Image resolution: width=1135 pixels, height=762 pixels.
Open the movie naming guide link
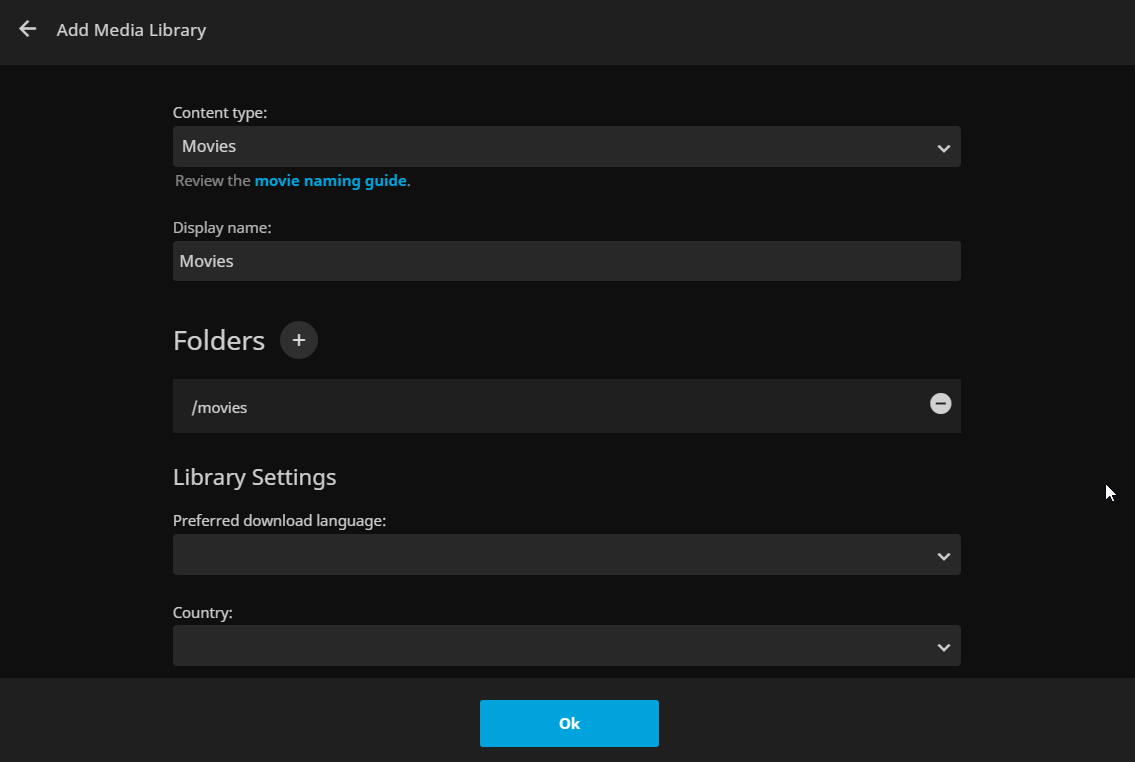[330, 181]
